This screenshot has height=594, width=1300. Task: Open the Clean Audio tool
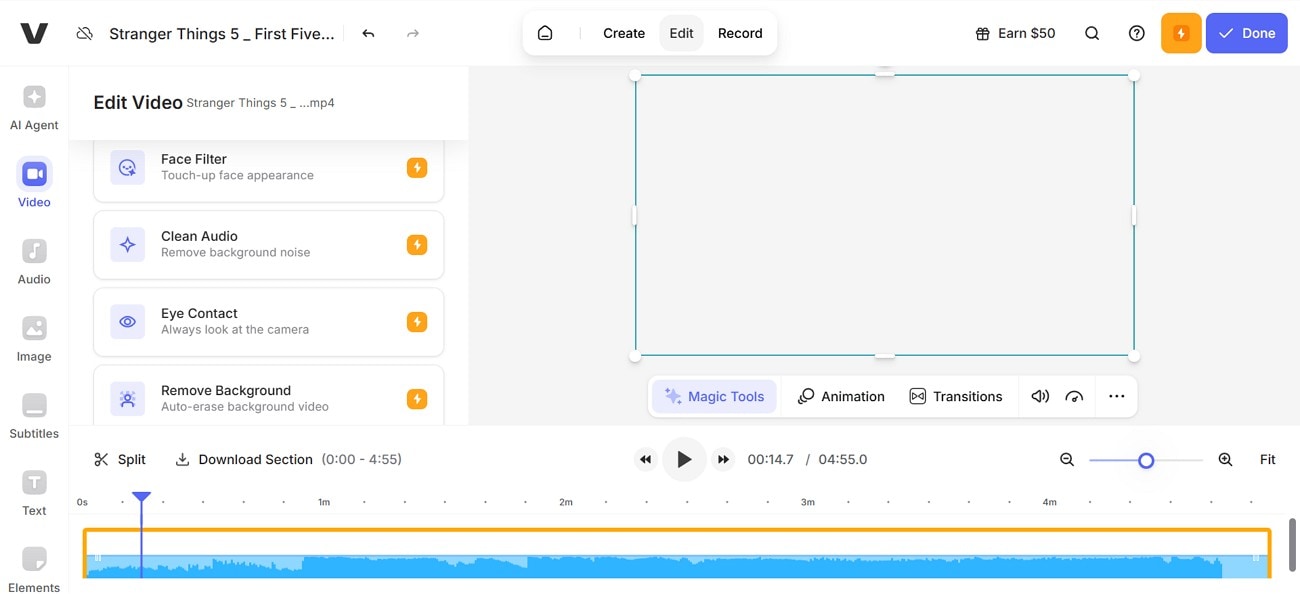(268, 244)
